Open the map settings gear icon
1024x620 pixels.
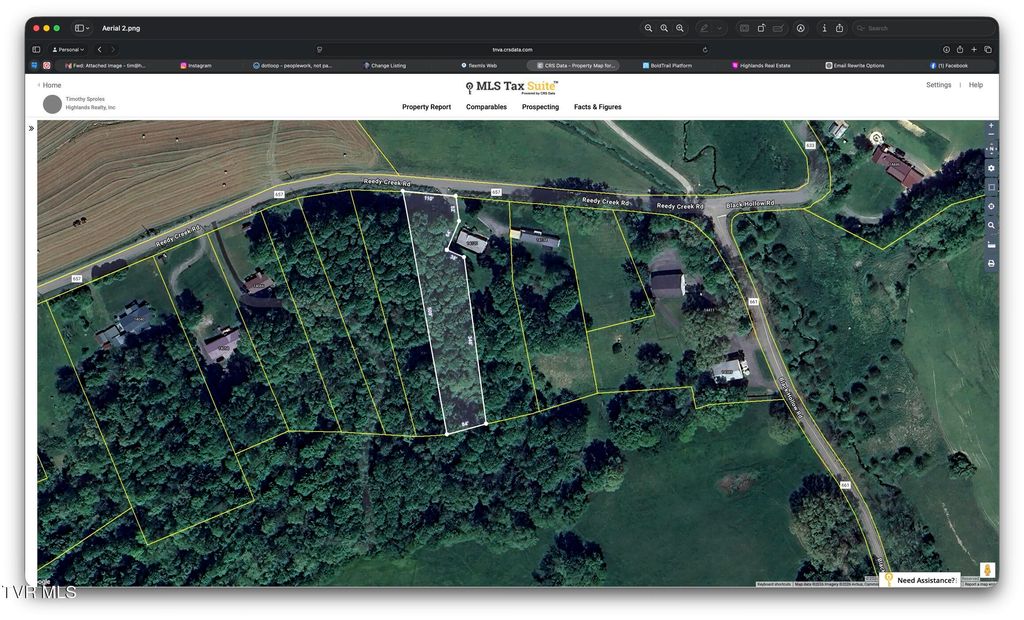coord(990,170)
